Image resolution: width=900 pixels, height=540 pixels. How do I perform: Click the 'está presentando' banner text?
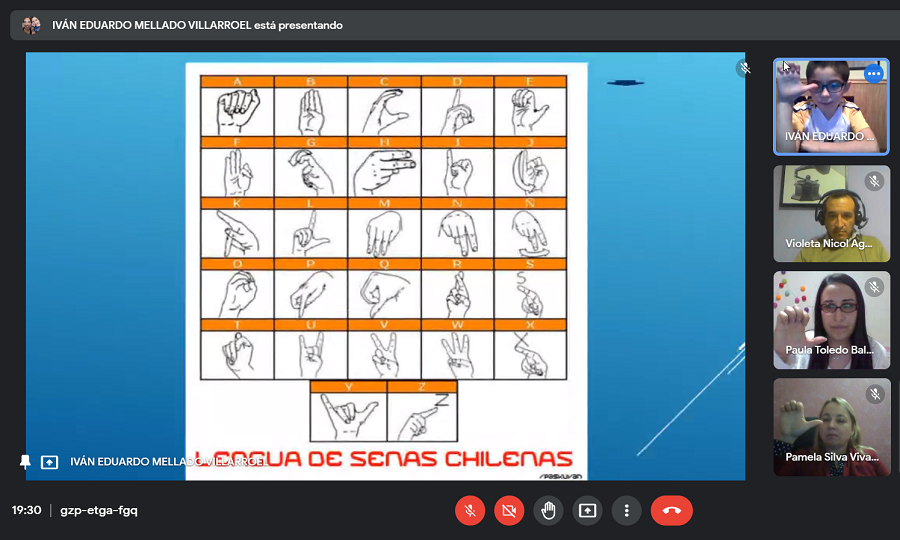(x=298, y=25)
